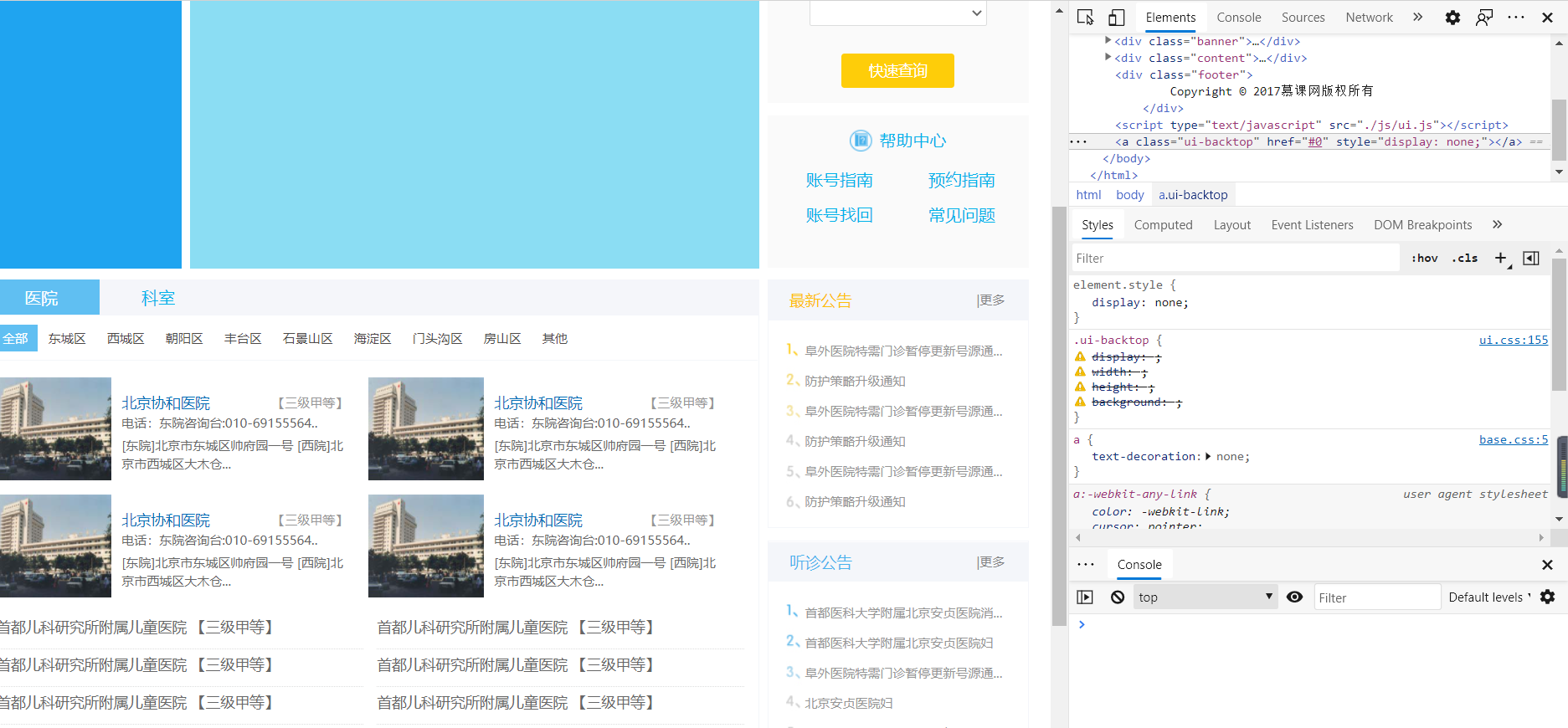Filter hospitals by 海淀区
The height and width of the screenshot is (728, 1568).
pos(373,338)
